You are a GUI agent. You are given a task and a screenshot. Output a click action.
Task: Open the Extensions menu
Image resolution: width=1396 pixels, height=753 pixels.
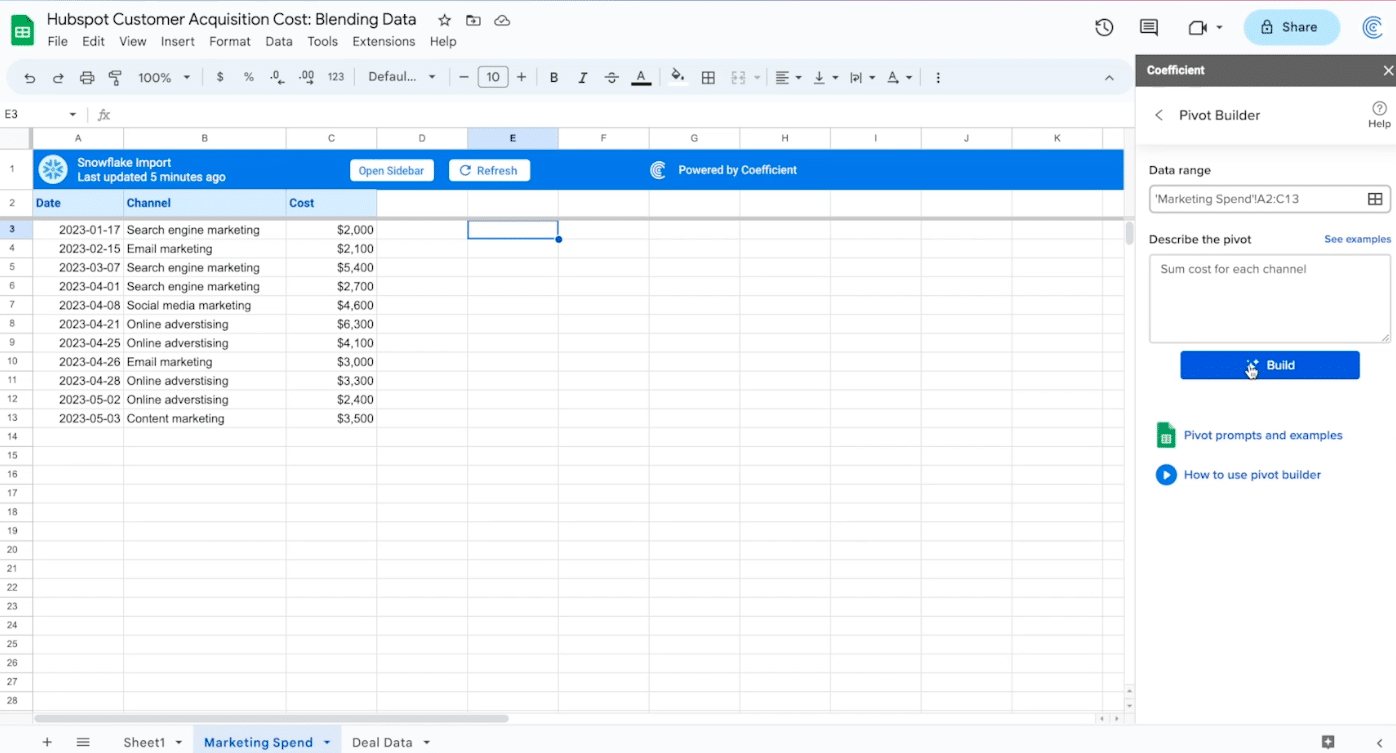(384, 42)
